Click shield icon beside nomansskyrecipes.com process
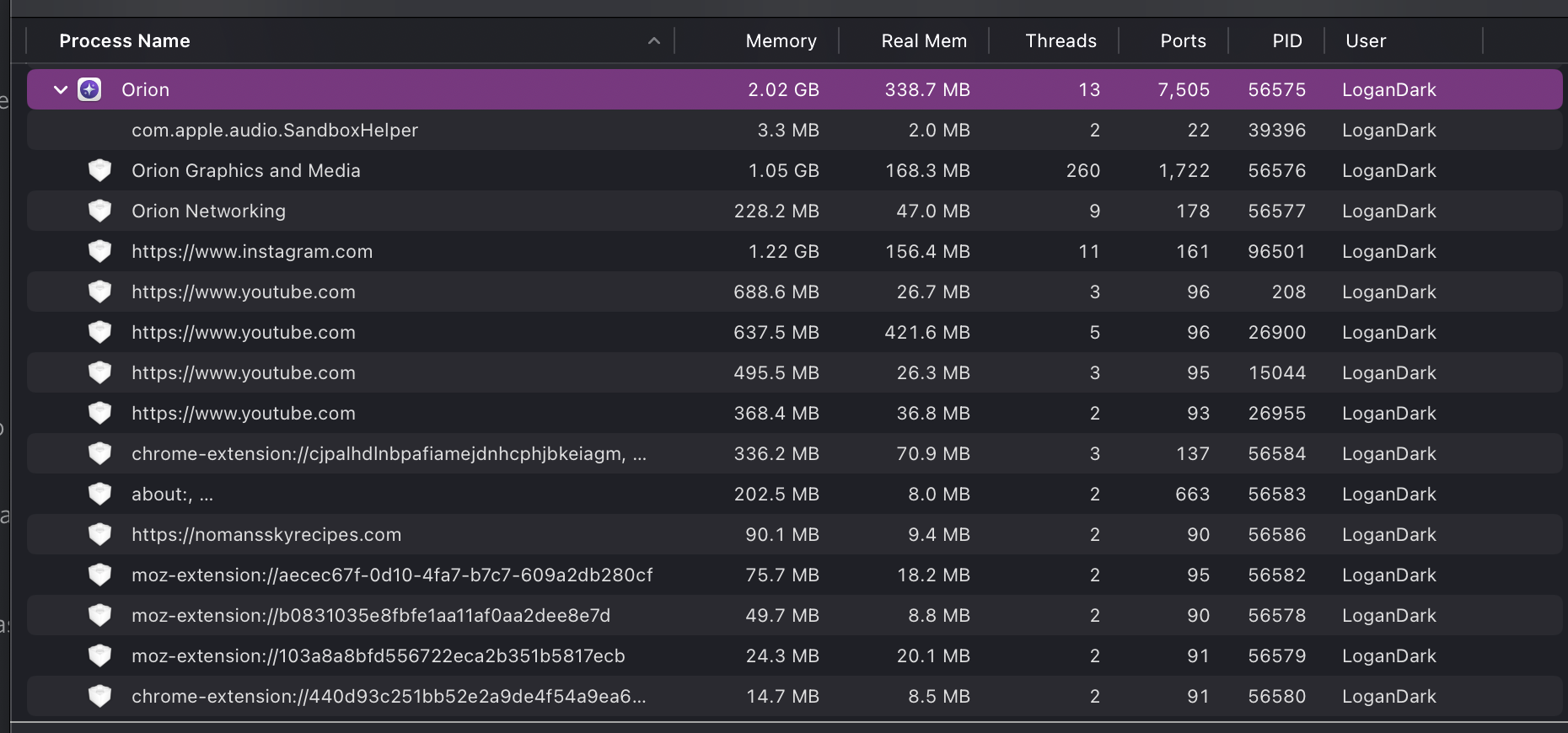The image size is (1568, 733). (99, 534)
